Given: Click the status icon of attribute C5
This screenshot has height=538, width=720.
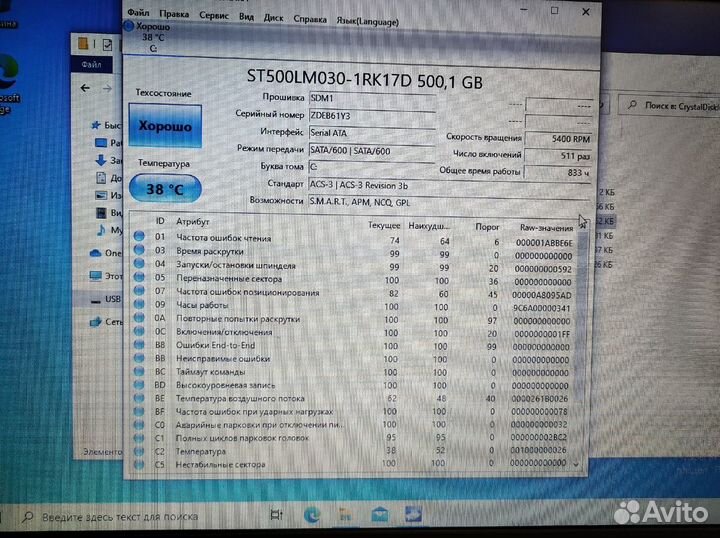Looking at the screenshot, I should coord(139,464).
